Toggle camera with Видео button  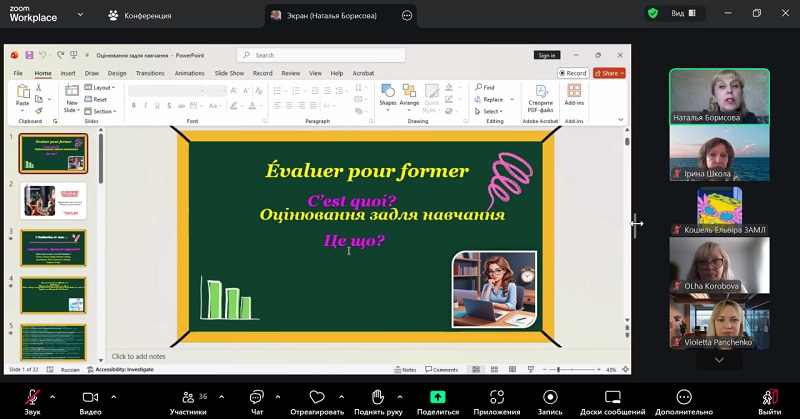click(90, 397)
